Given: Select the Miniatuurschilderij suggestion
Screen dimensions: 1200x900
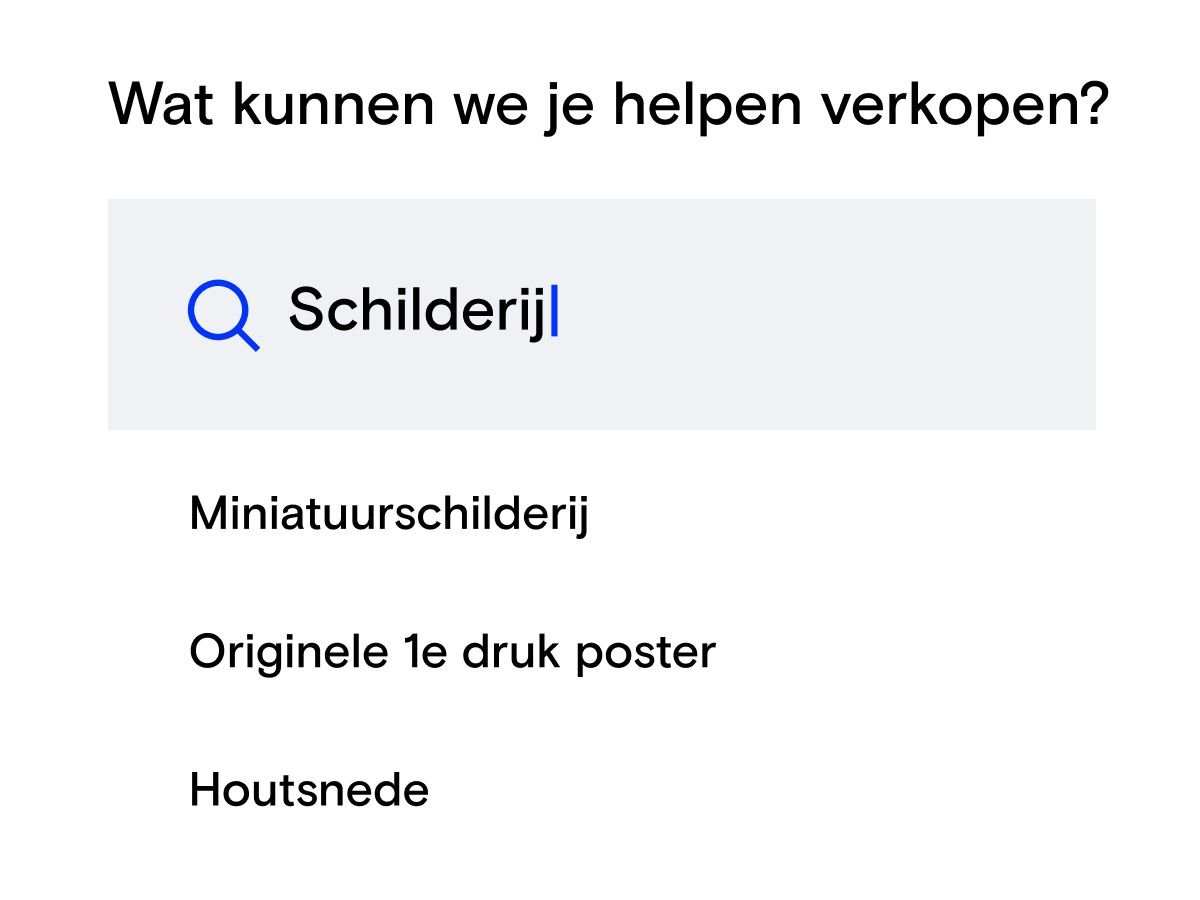Looking at the screenshot, I should 389,515.
